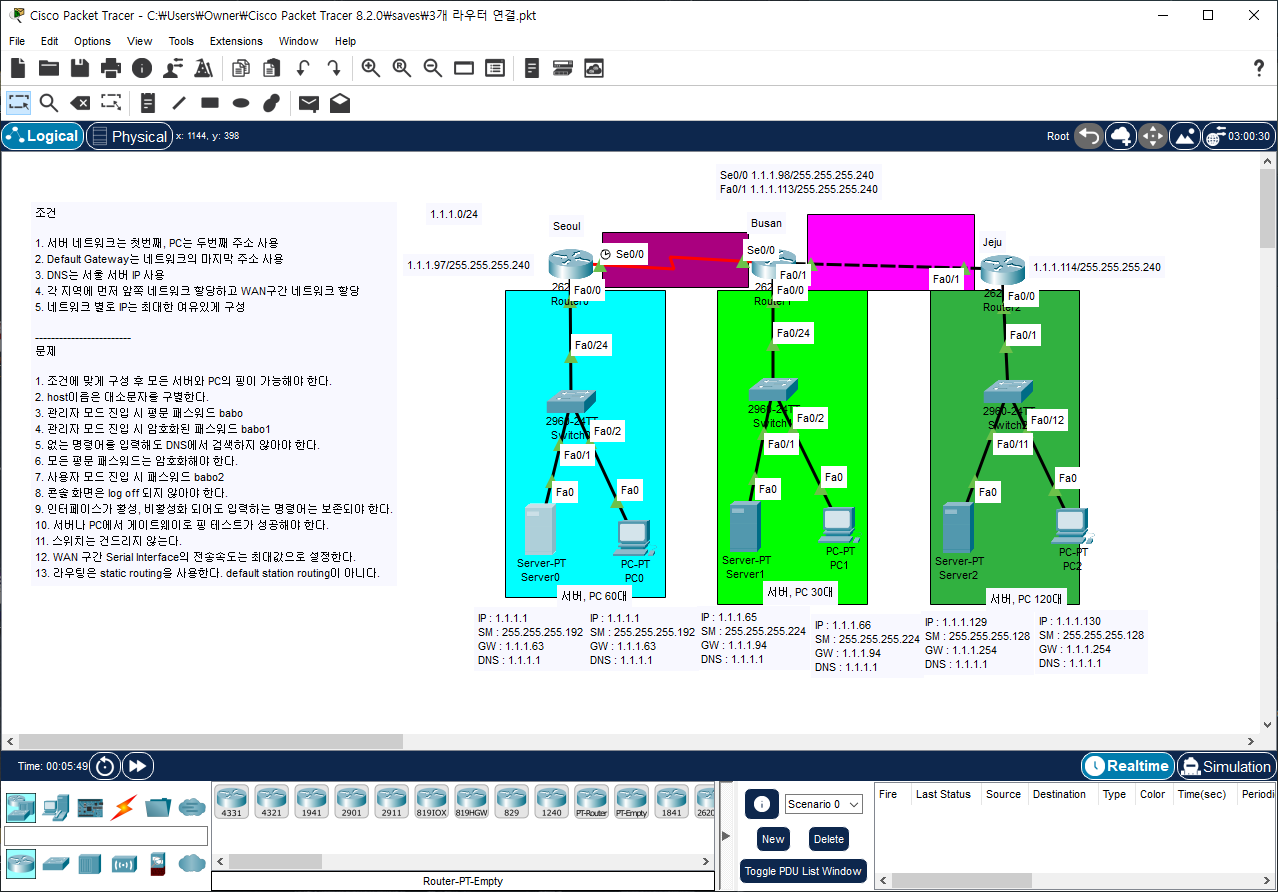This screenshot has height=892, width=1278.
Task: Select the Draw Line tool
Action: tap(179, 103)
